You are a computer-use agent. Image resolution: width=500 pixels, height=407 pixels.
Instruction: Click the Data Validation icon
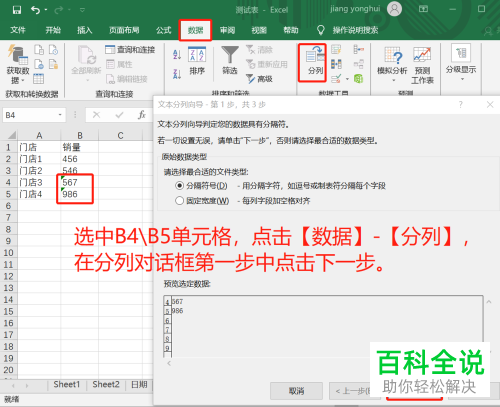pos(336,79)
